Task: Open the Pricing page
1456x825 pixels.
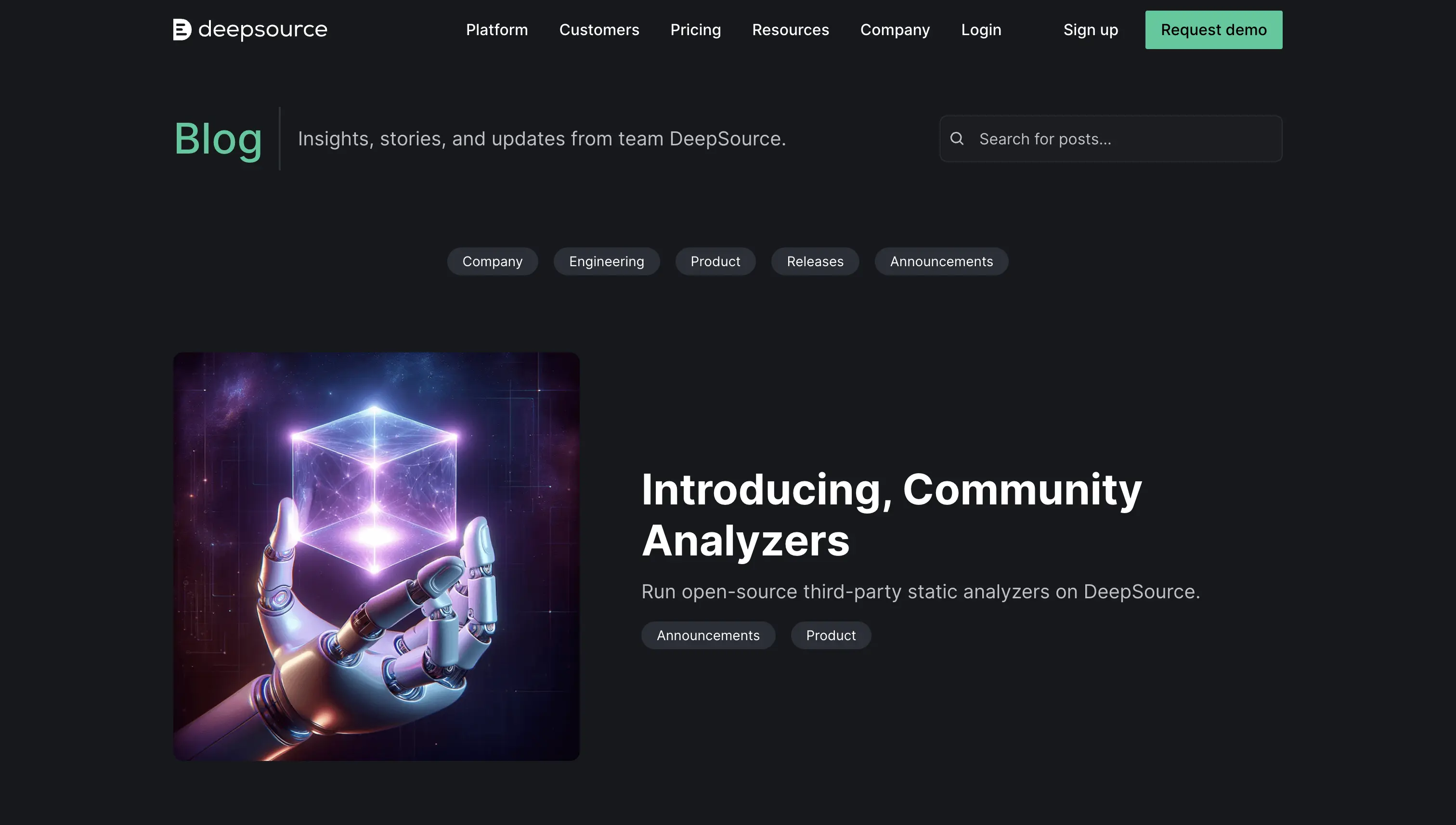Action: pyautogui.click(x=695, y=29)
